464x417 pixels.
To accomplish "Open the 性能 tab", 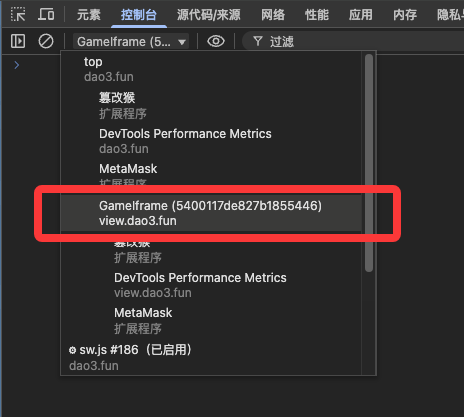I will point(317,15).
